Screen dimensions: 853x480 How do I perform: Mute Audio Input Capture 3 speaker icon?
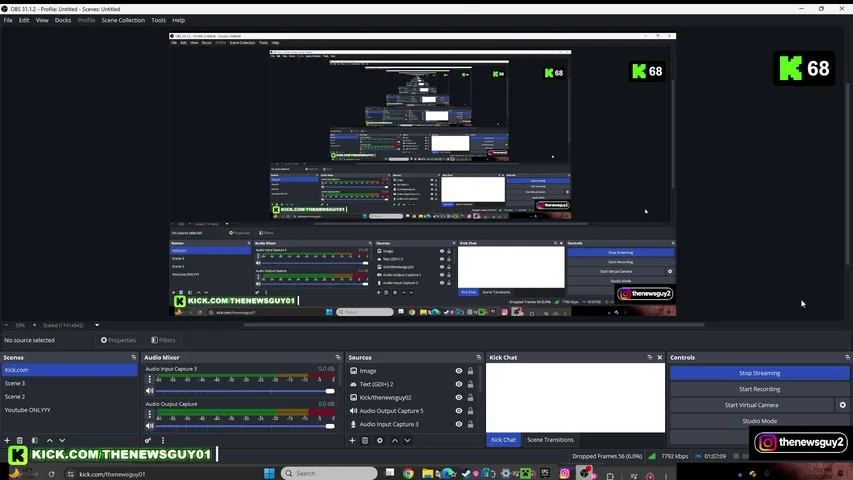(x=150, y=391)
